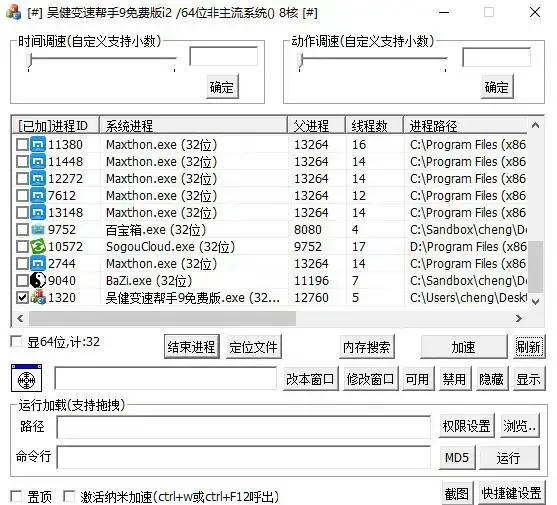557x505 pixels.
Task: Click the window title input next to crosshair
Action: coord(166,379)
